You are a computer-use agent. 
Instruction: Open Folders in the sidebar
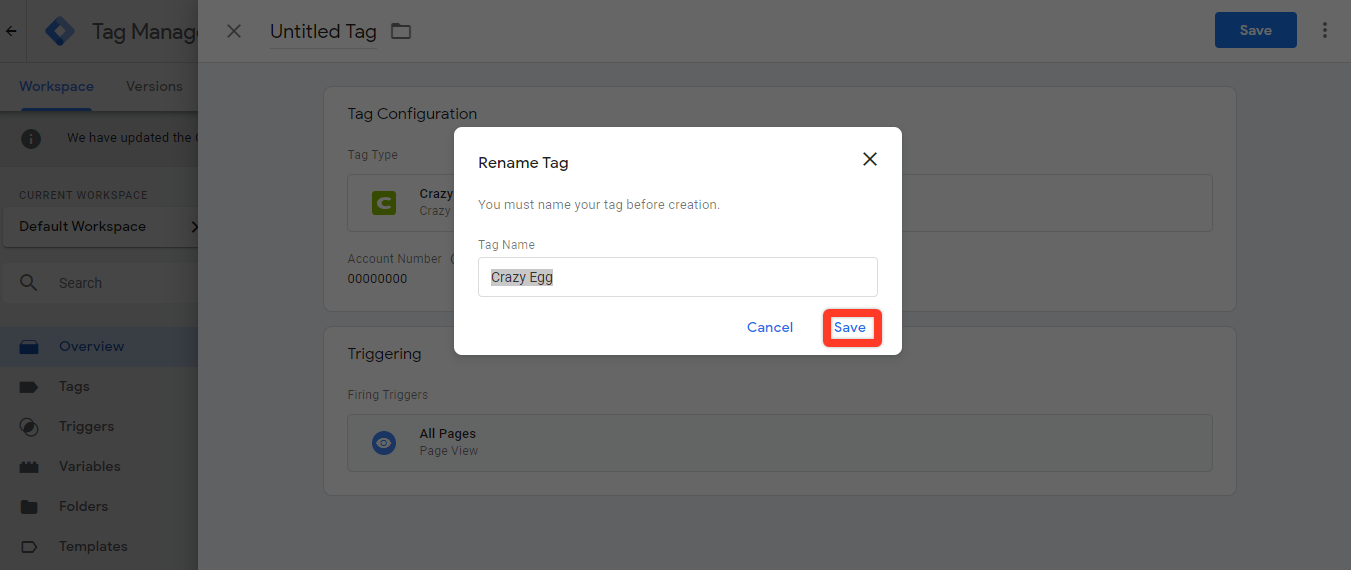pyautogui.click(x=99, y=506)
